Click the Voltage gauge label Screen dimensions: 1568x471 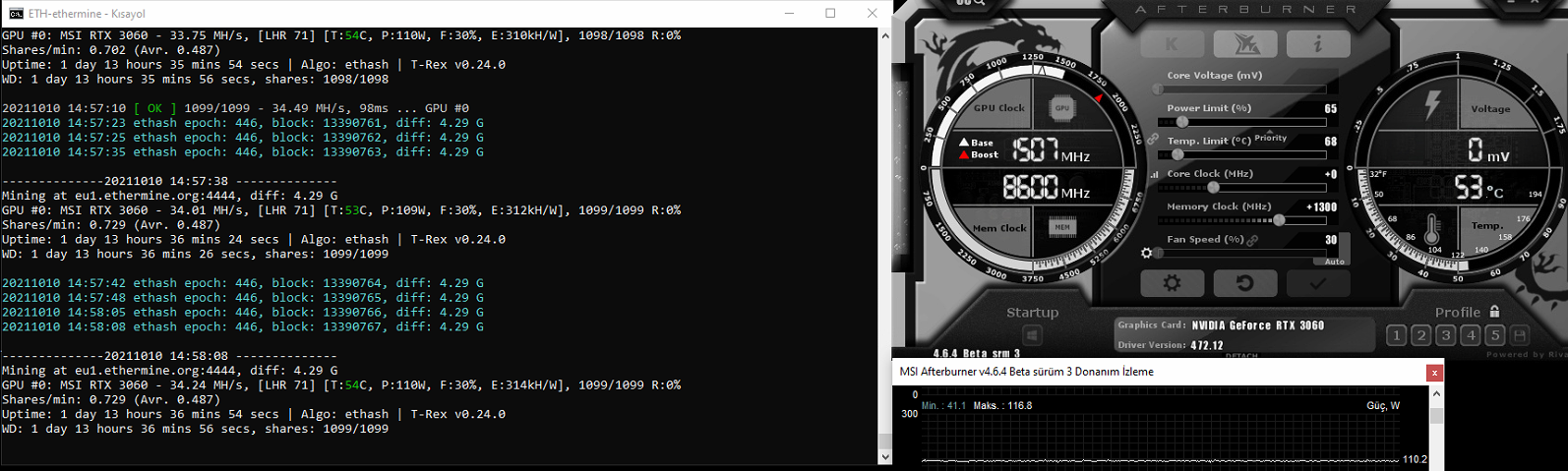[x=1490, y=109]
